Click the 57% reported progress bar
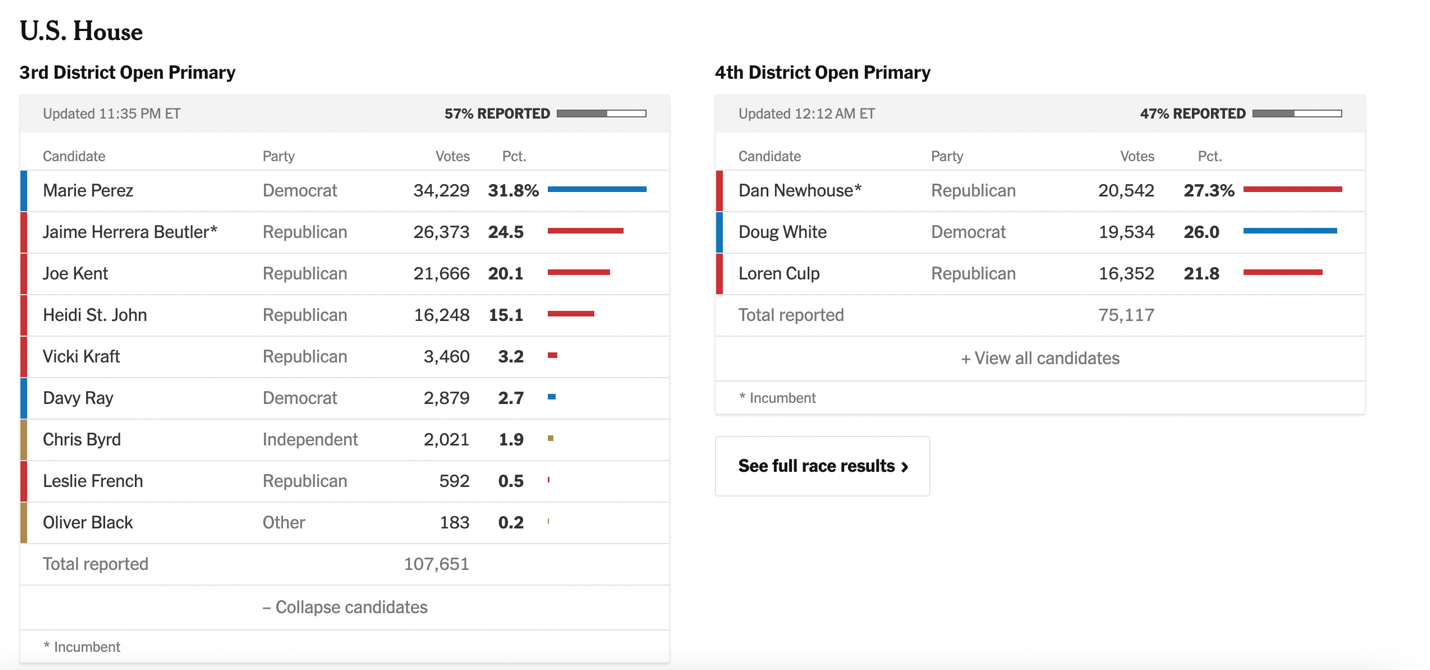This screenshot has width=1430, height=670. pos(601,114)
